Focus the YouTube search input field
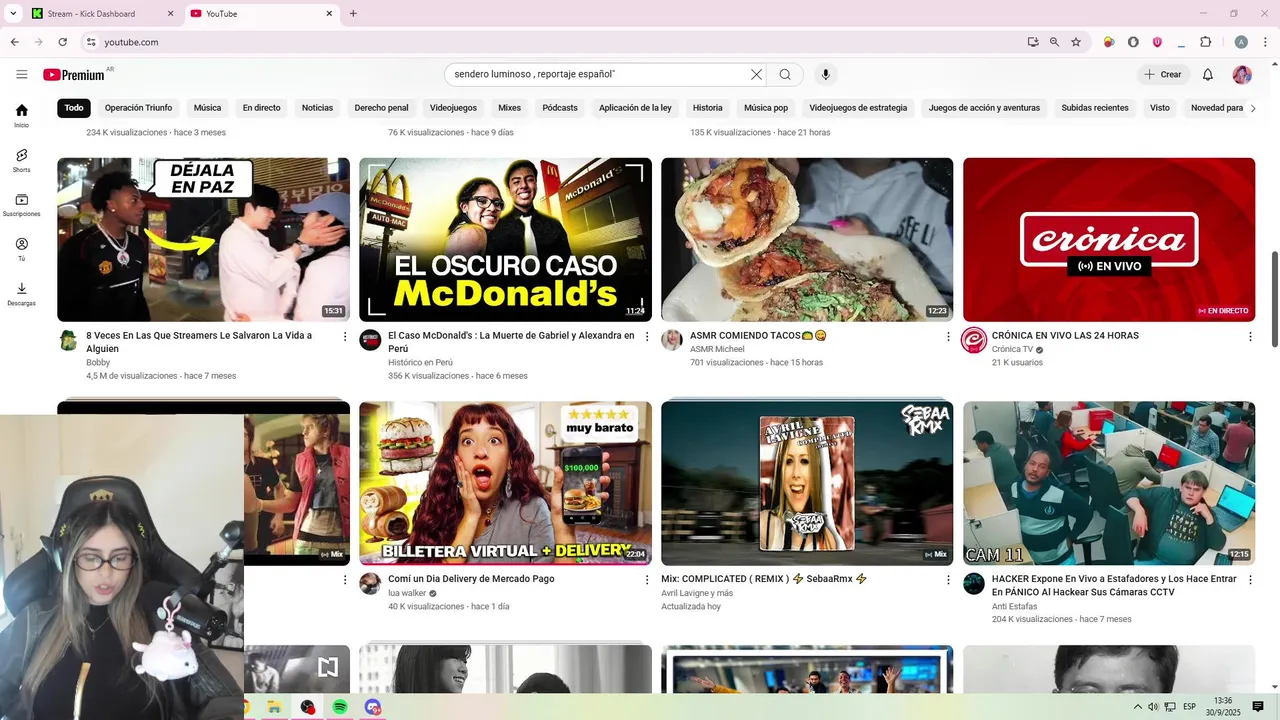 pos(598,74)
